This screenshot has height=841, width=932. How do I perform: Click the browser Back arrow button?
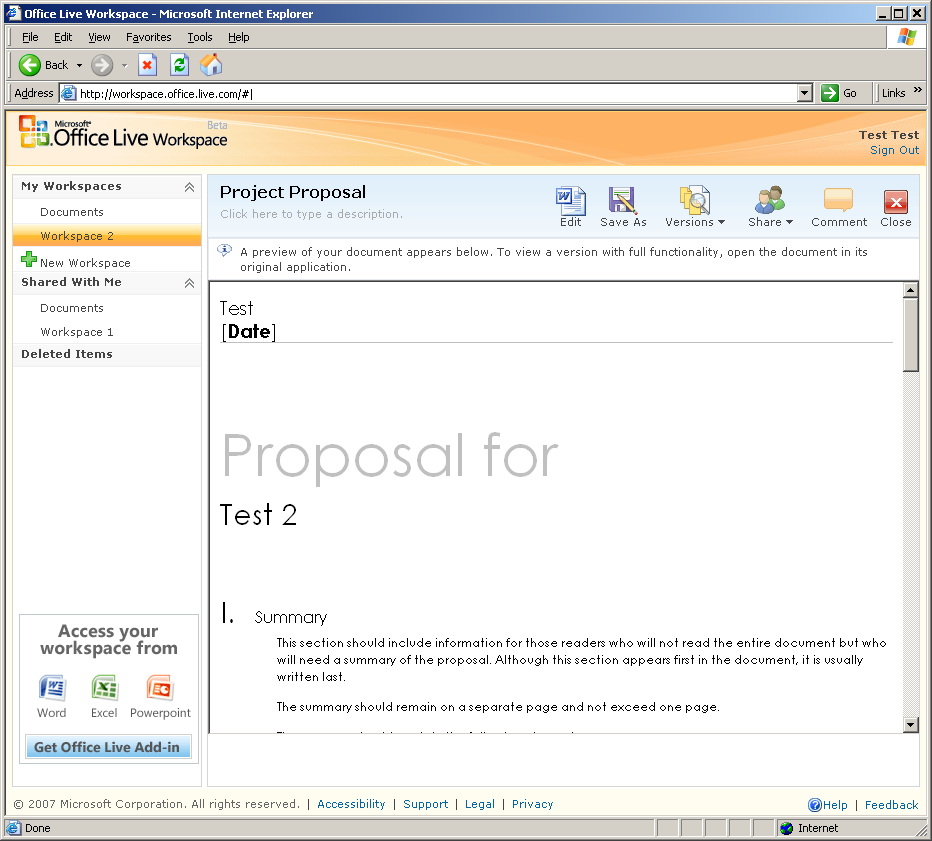[x=30, y=65]
